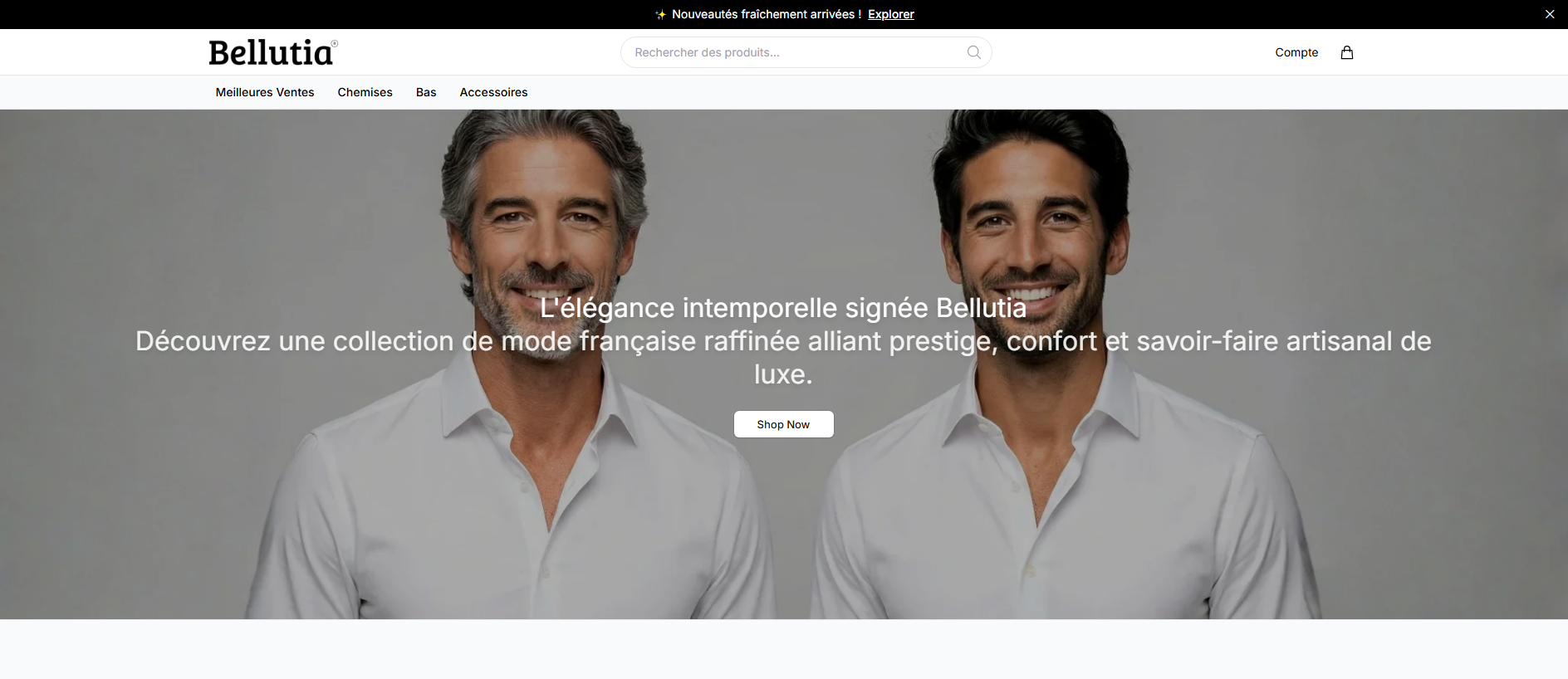Open the Meilleures Ventes menu

point(265,92)
